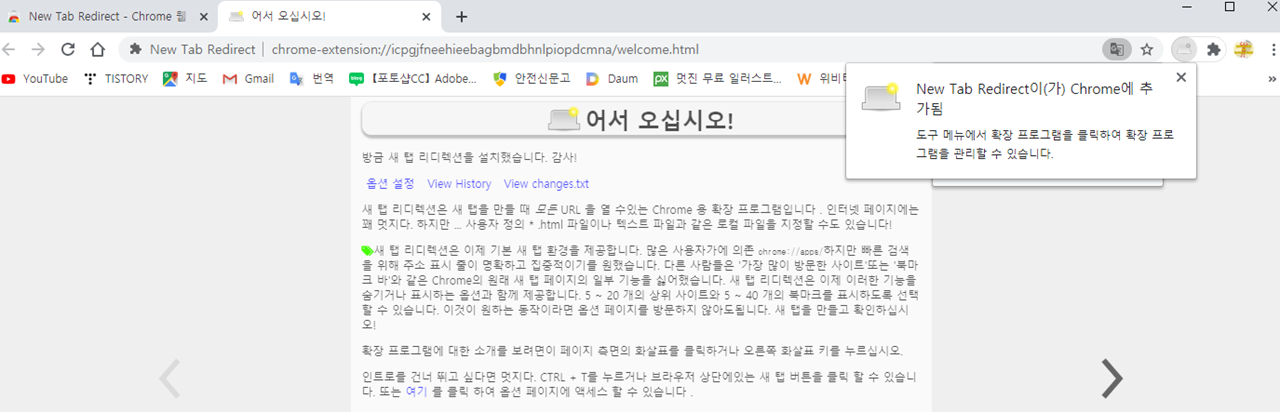Open the View changes.txt link

pyautogui.click(x=547, y=184)
